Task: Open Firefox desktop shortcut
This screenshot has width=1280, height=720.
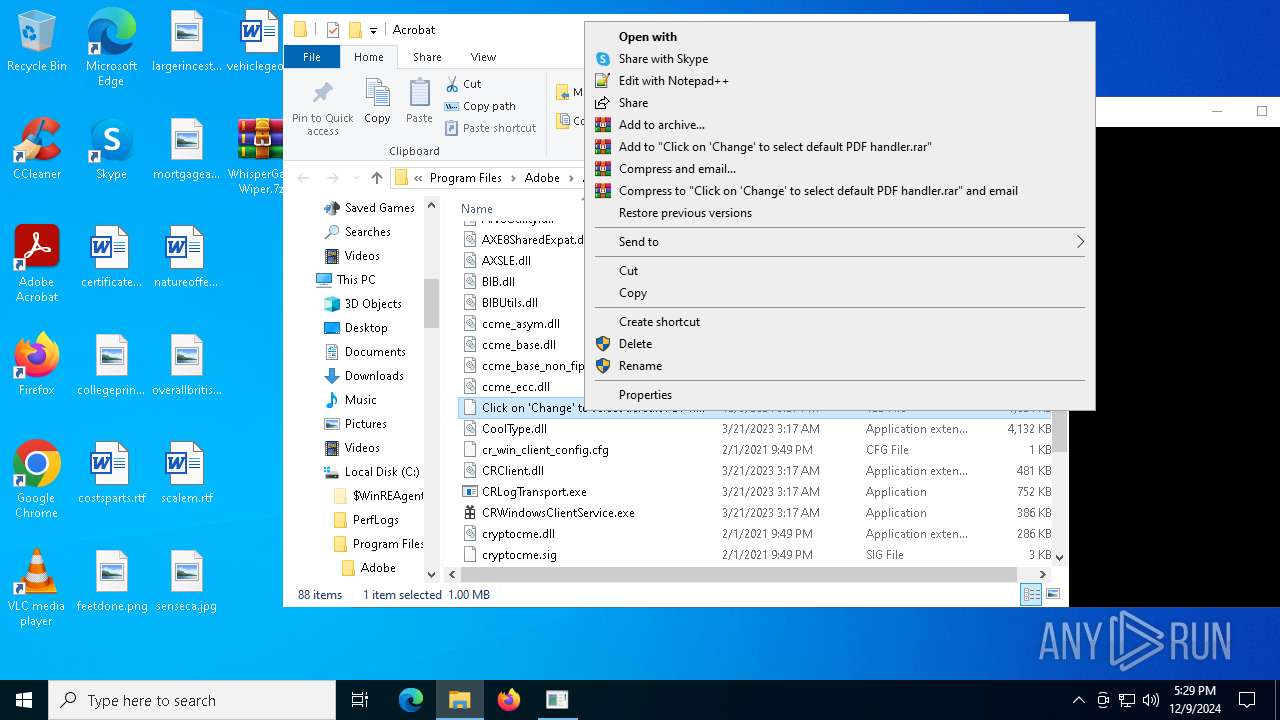Action: (37, 364)
